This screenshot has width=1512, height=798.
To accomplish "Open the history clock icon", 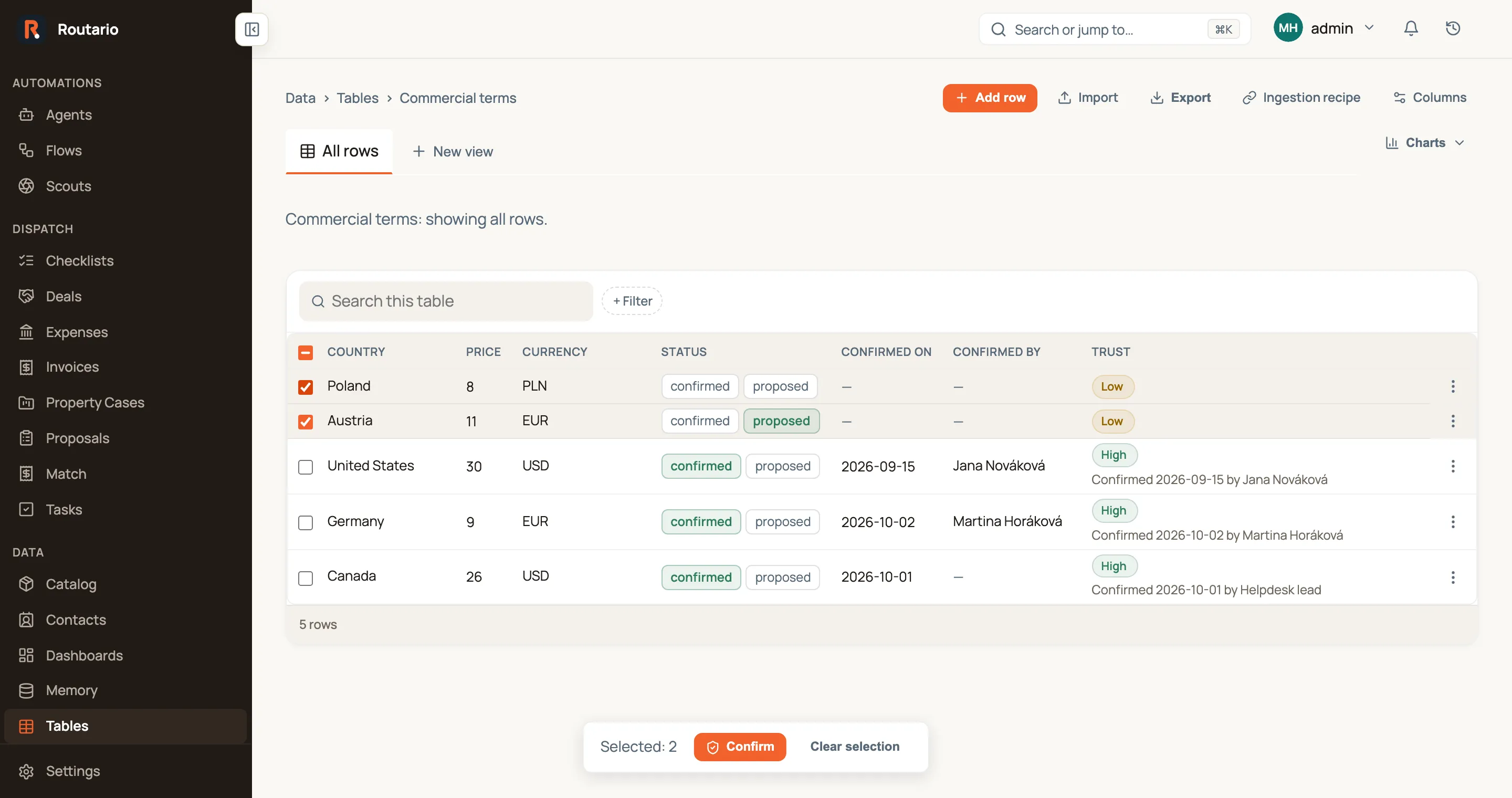I will pyautogui.click(x=1453, y=29).
